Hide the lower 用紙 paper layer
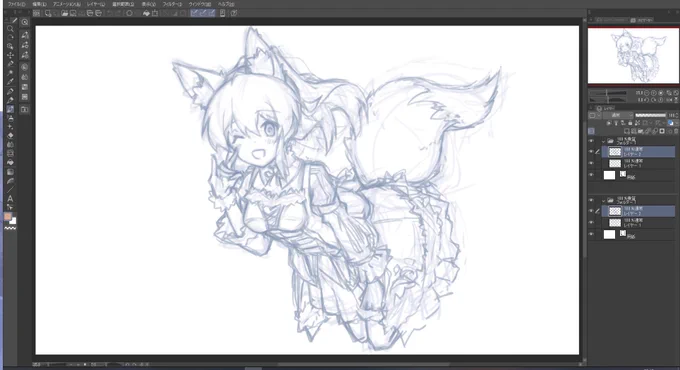The height and width of the screenshot is (370, 680). [x=591, y=234]
